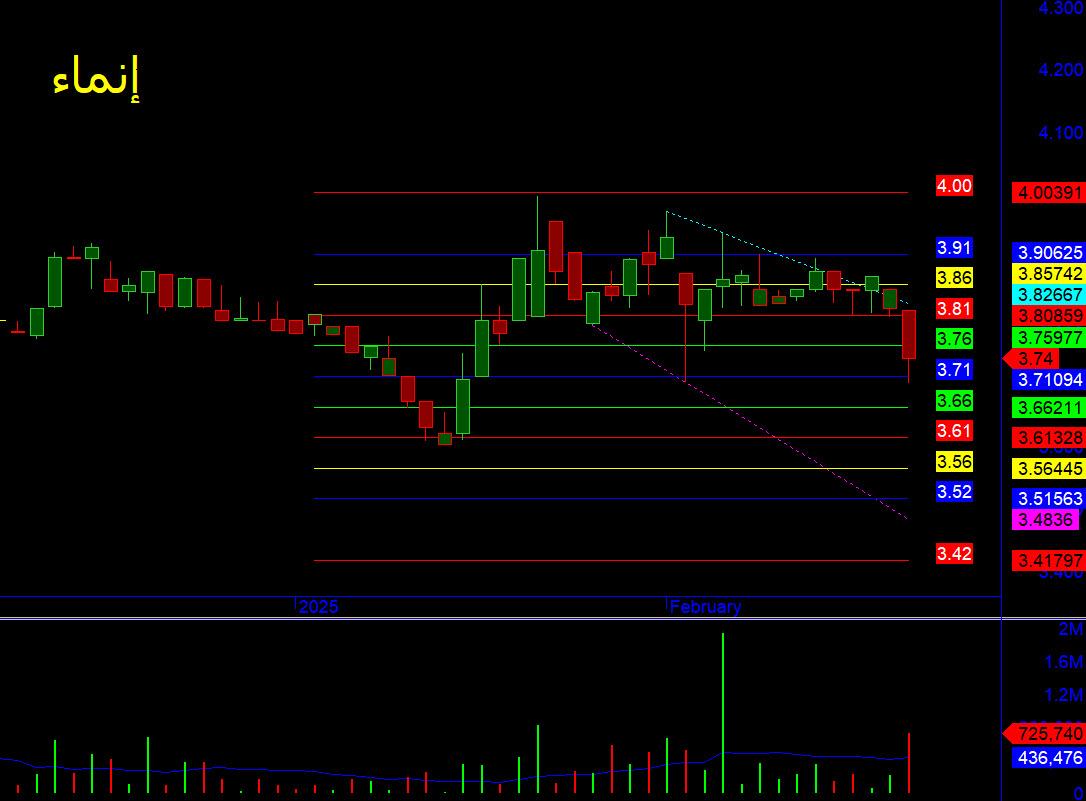Select the 3.66211 price axis tag

1049,408
